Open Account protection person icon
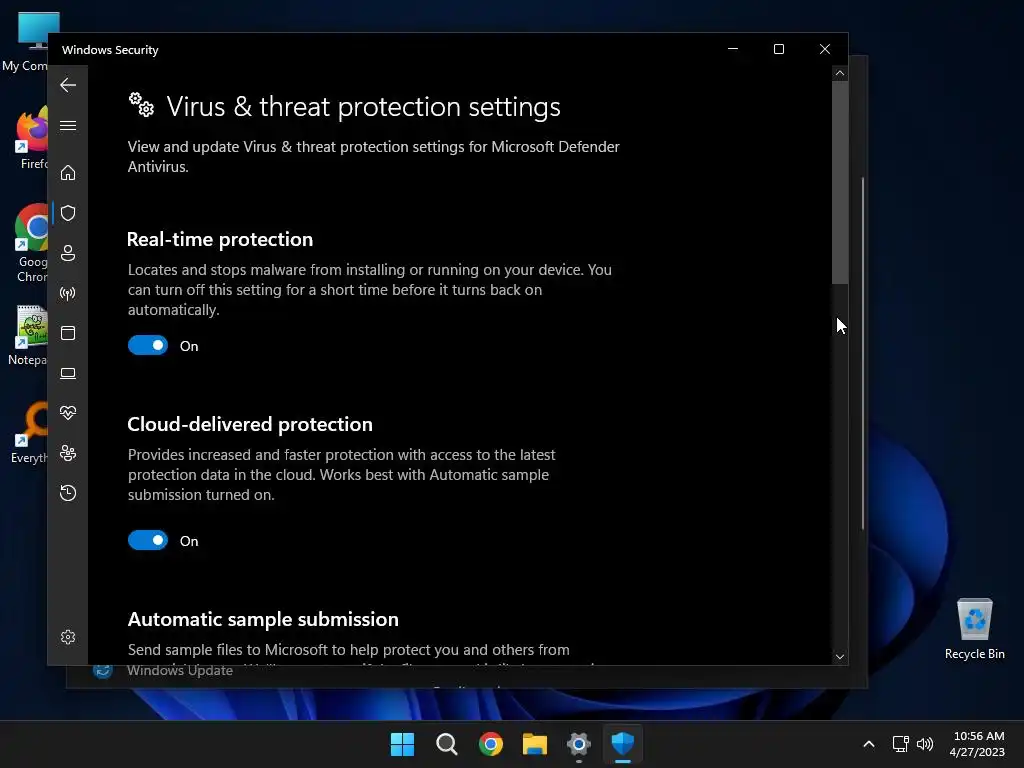 tap(68, 253)
